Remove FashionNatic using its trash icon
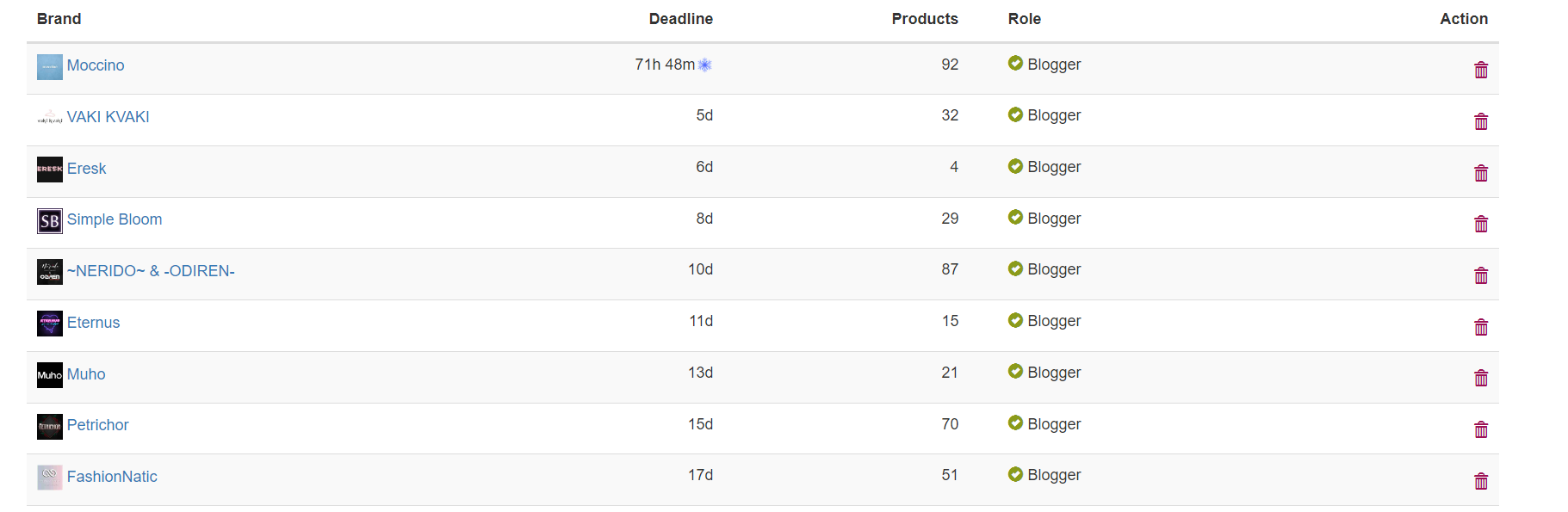This screenshot has width=1568, height=512. (1480, 481)
